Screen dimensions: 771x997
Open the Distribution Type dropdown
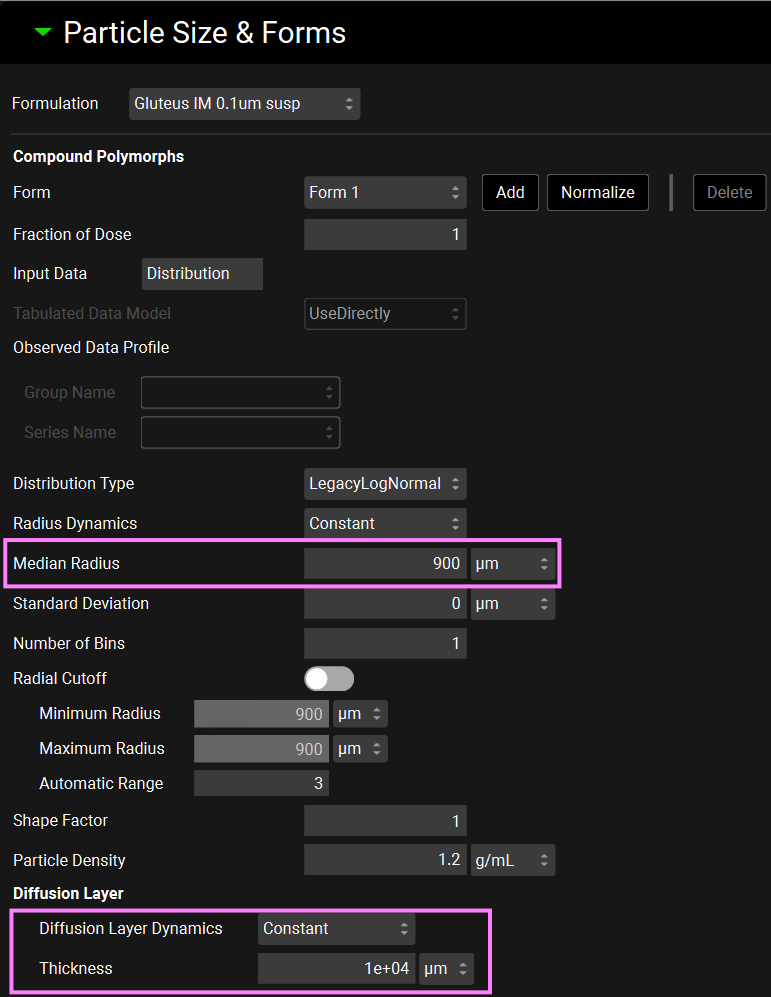point(385,484)
